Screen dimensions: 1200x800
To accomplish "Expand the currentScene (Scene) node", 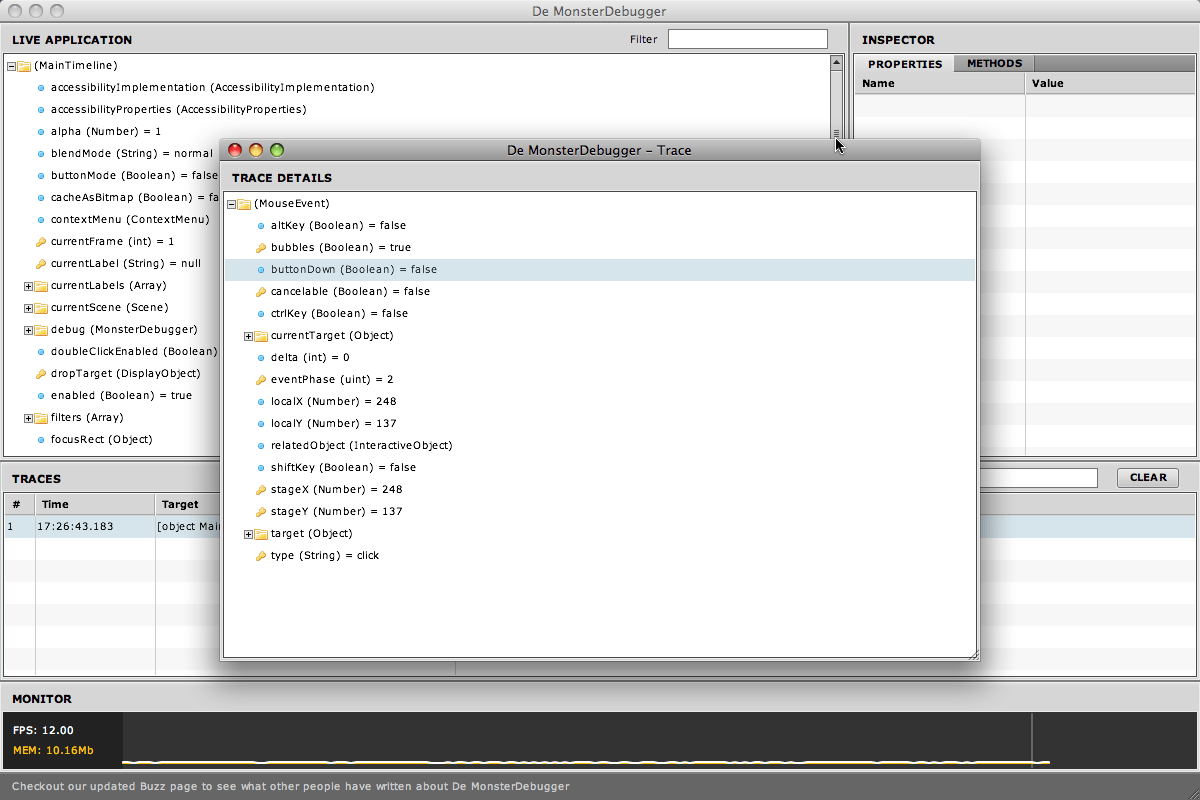I will 29,308.
